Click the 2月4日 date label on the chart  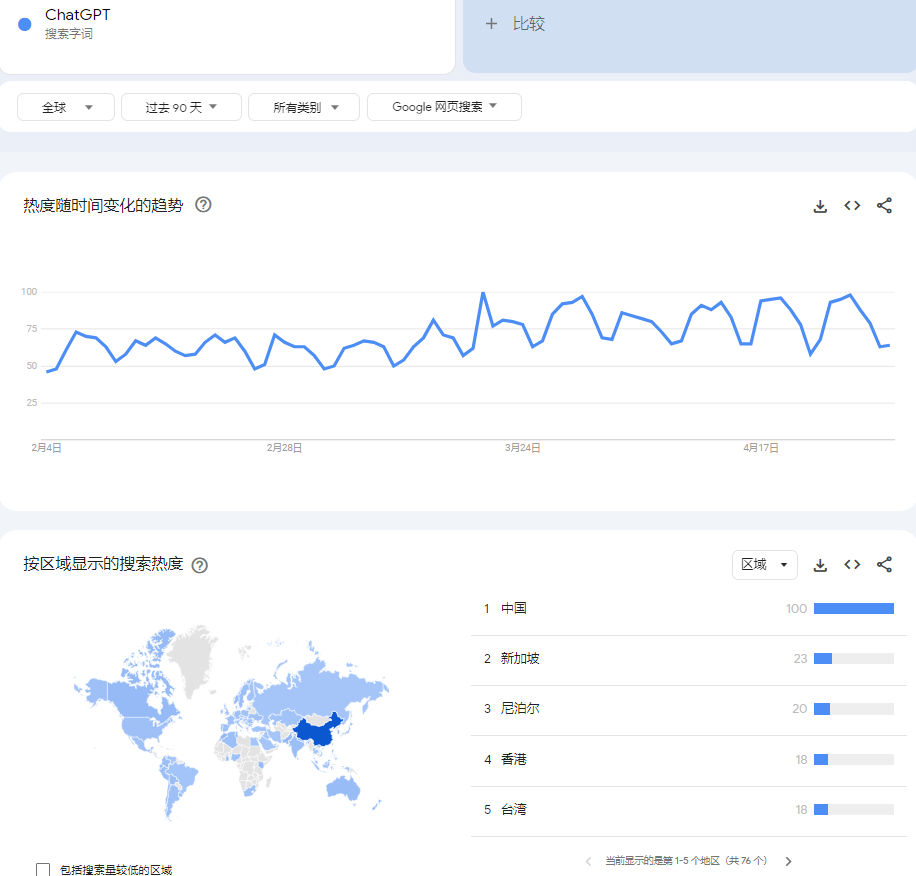(x=46, y=448)
